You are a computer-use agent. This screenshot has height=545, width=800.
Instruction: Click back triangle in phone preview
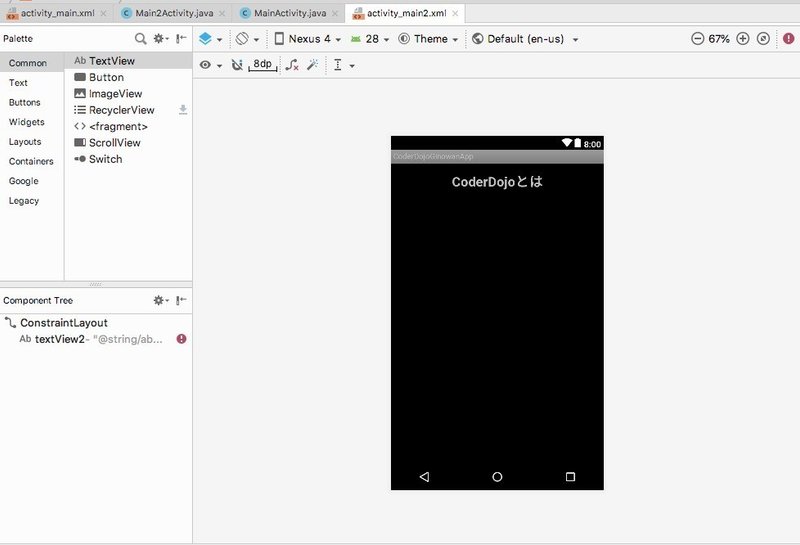pyautogui.click(x=424, y=477)
